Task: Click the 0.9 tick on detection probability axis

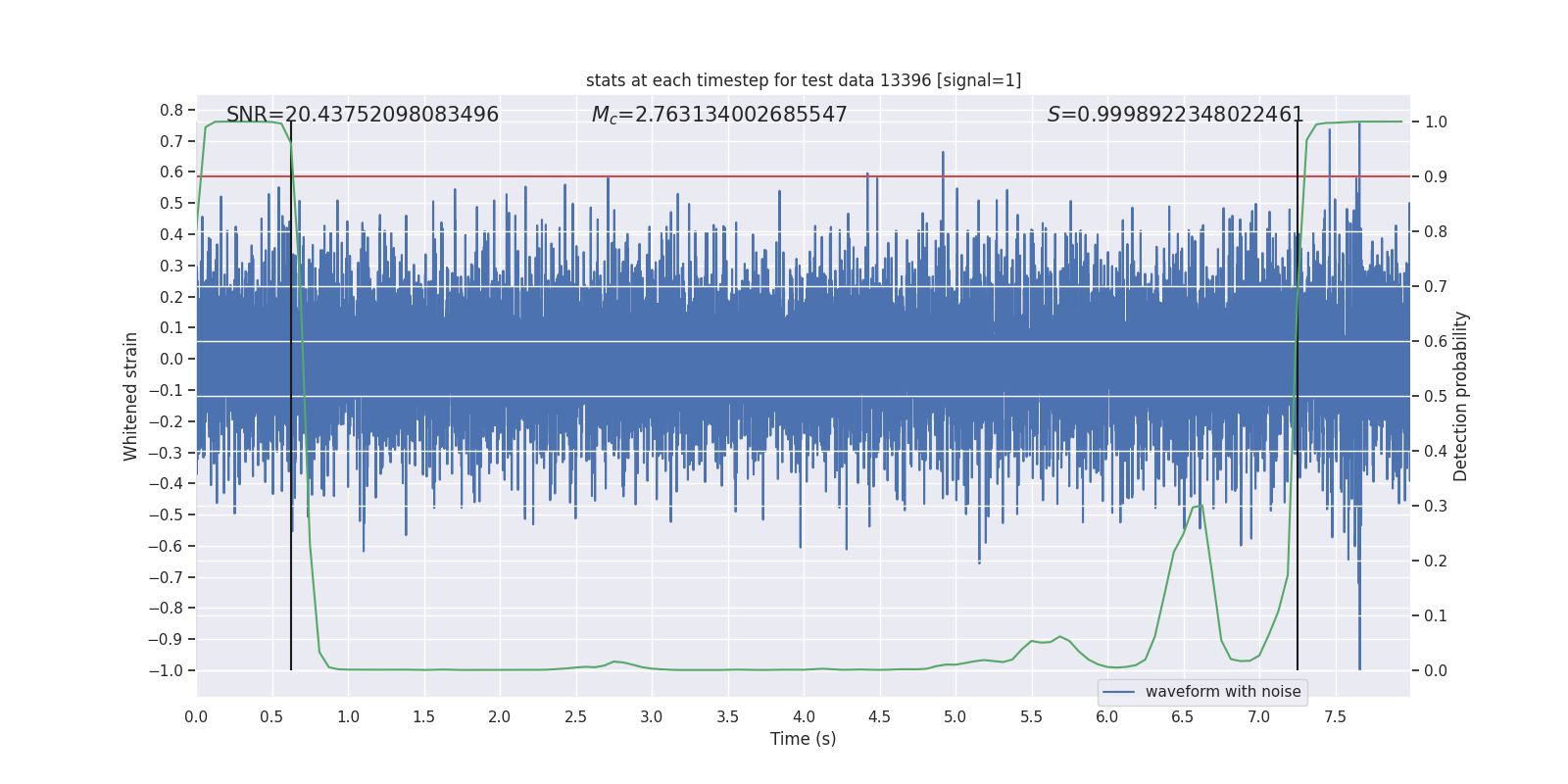Action: (1436, 176)
